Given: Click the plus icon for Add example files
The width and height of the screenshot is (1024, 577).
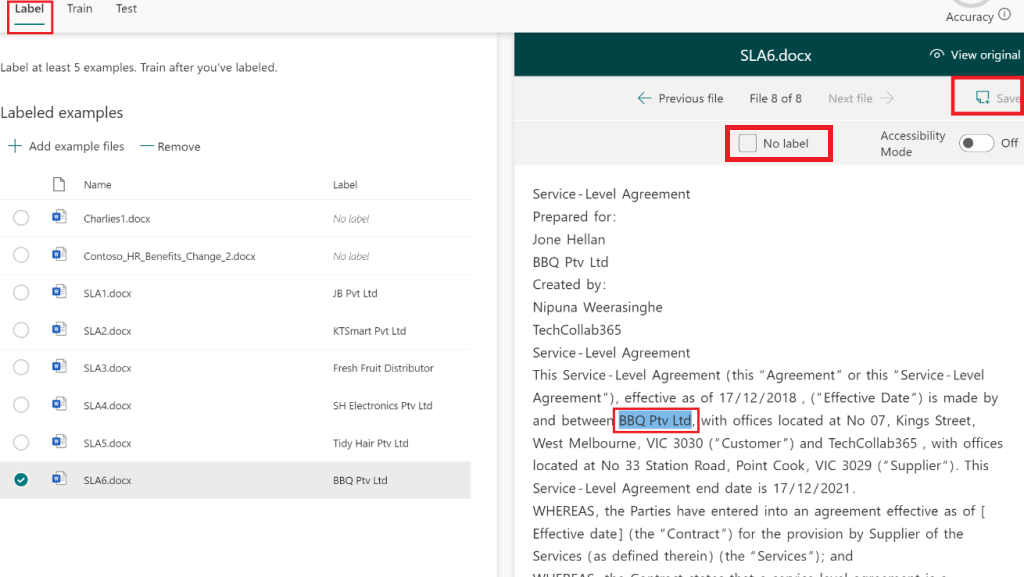Looking at the screenshot, I should tap(15, 146).
